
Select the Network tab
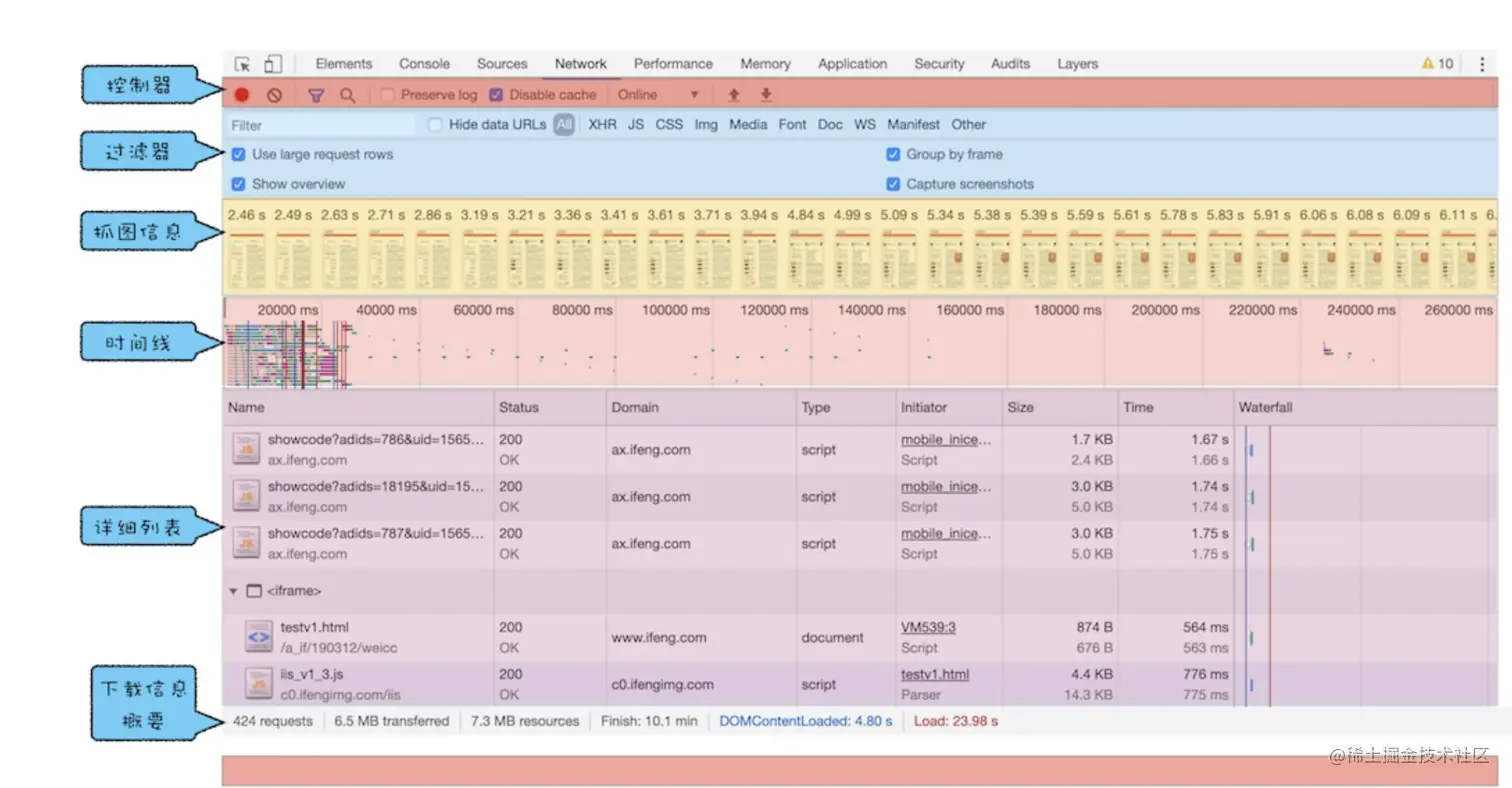coord(581,64)
